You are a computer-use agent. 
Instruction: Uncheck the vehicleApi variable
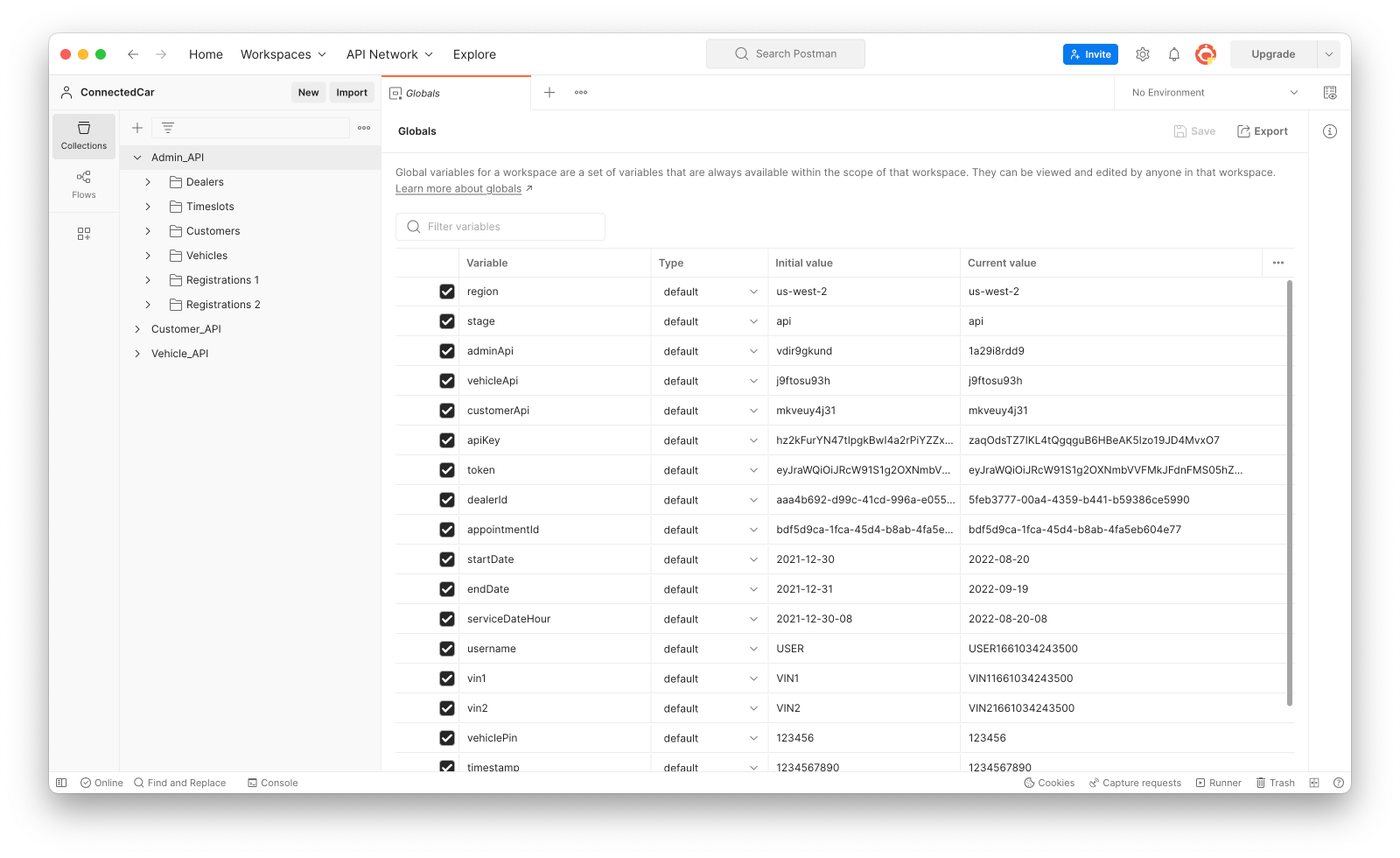(447, 381)
